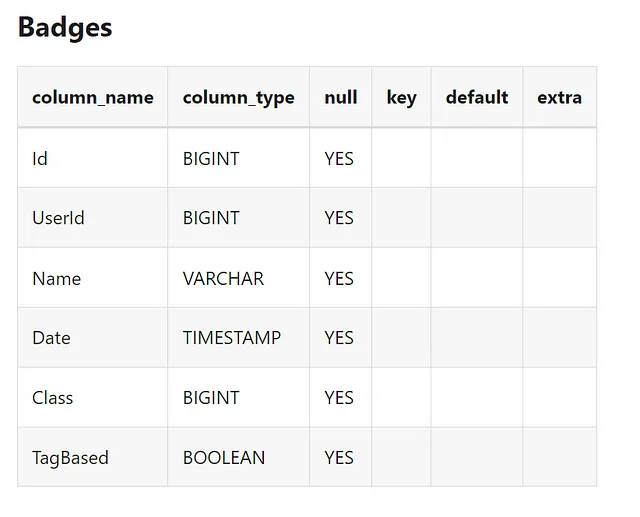Screen dimensions: 640x517
Task: Select the Id cell
Action: coord(93,158)
